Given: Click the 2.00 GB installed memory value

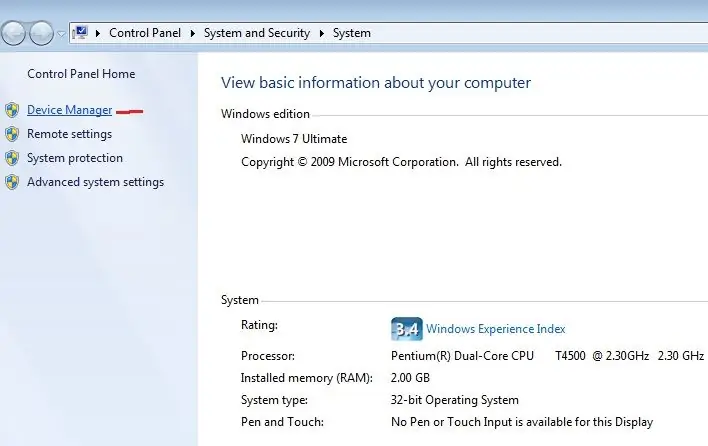Looking at the screenshot, I should tap(410, 378).
